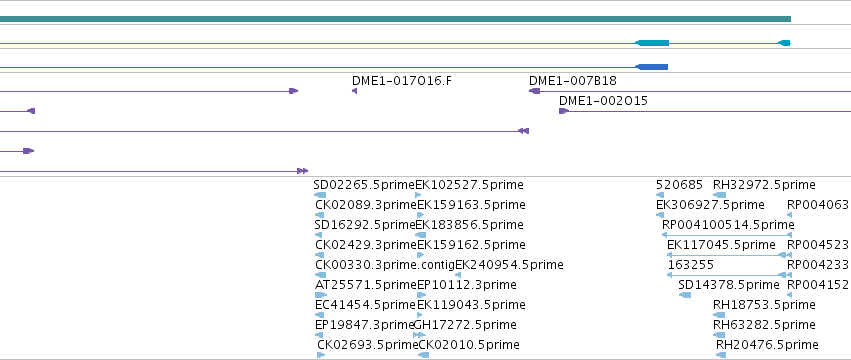Click the SD14378.5prime EST arrow glyph
This screenshot has height=360, width=851.
[x=685, y=295]
